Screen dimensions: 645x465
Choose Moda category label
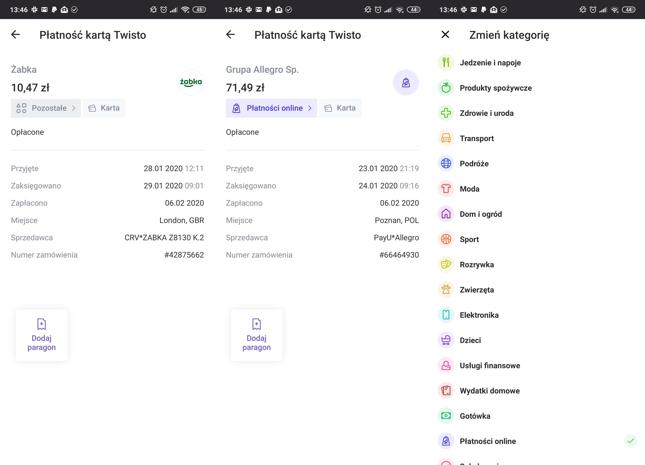point(469,188)
